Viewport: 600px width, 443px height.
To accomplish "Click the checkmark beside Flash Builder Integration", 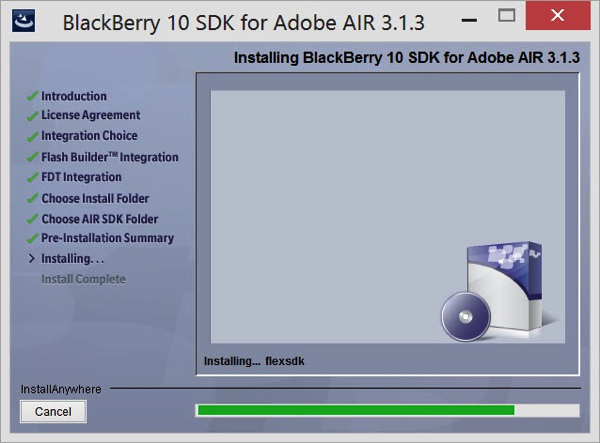I will (33, 157).
